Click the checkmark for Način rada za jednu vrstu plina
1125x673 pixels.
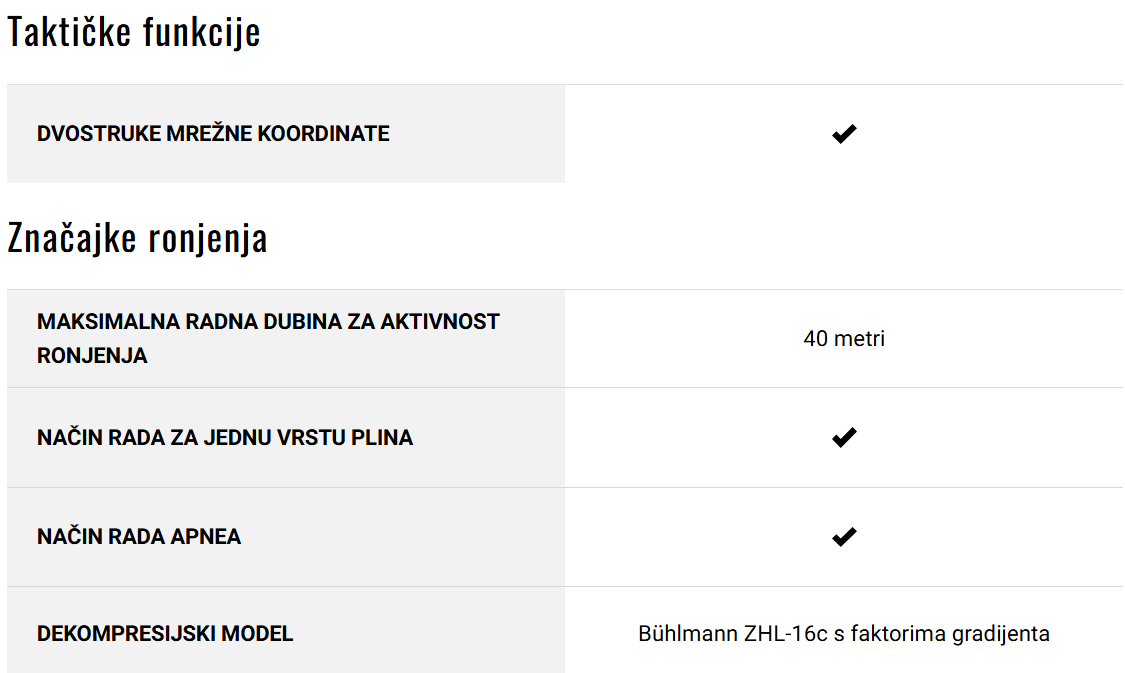tap(844, 437)
